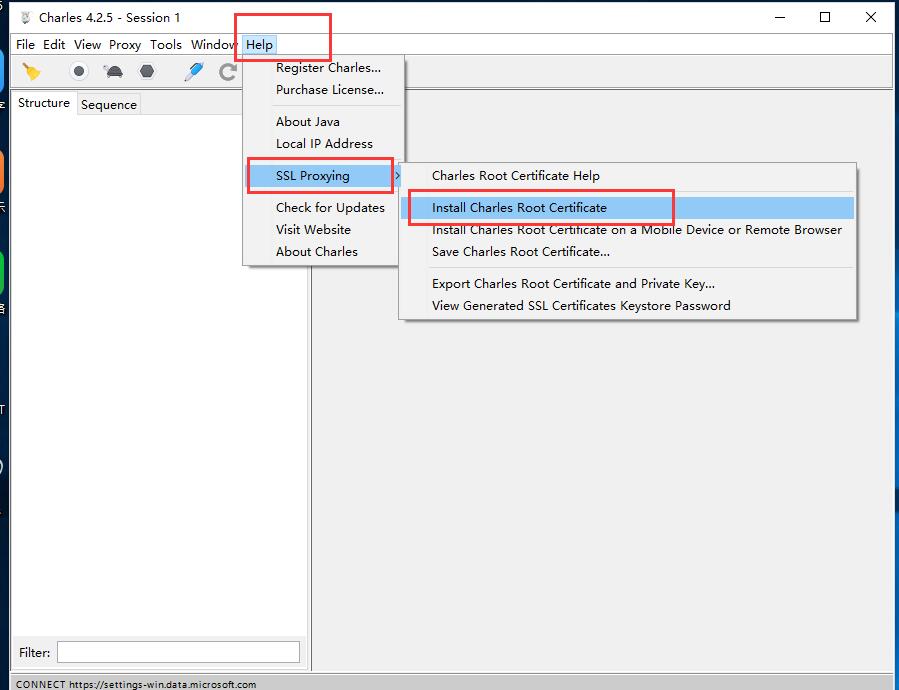Image resolution: width=899 pixels, height=690 pixels.
Task: Open Charles Root Certificate Help
Action: (x=627, y=176)
